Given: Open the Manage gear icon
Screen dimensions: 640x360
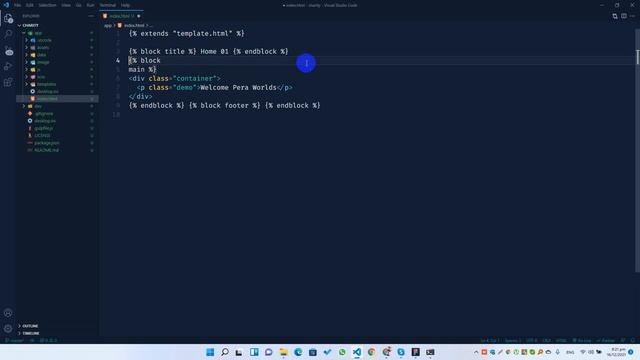Looking at the screenshot, I should [8, 329].
